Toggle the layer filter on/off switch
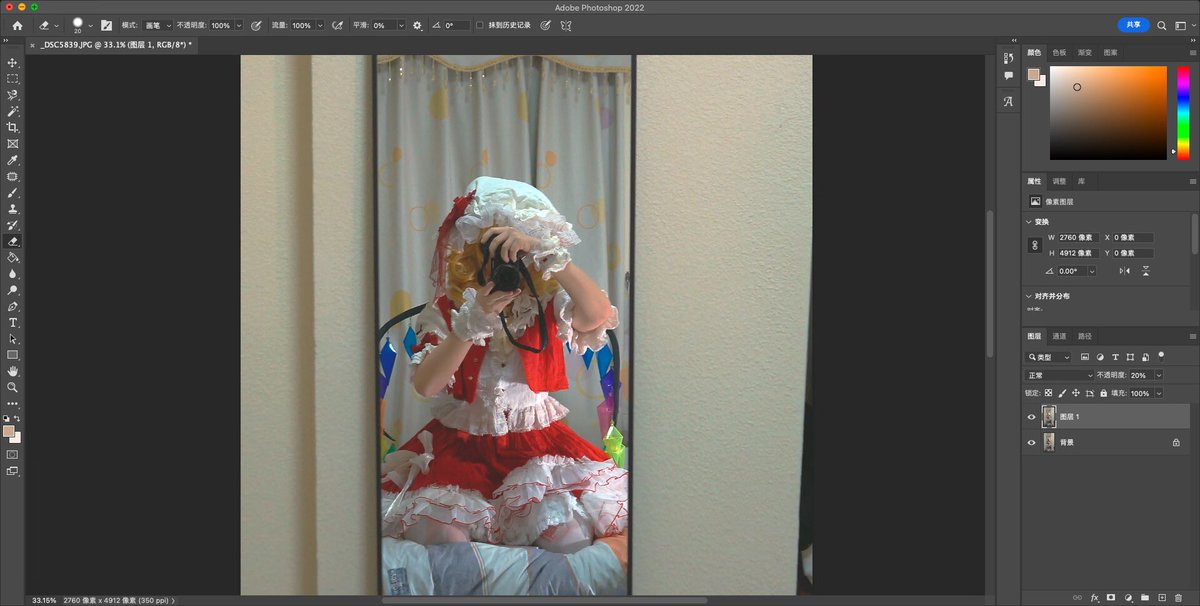The image size is (1200, 606). point(1161,356)
